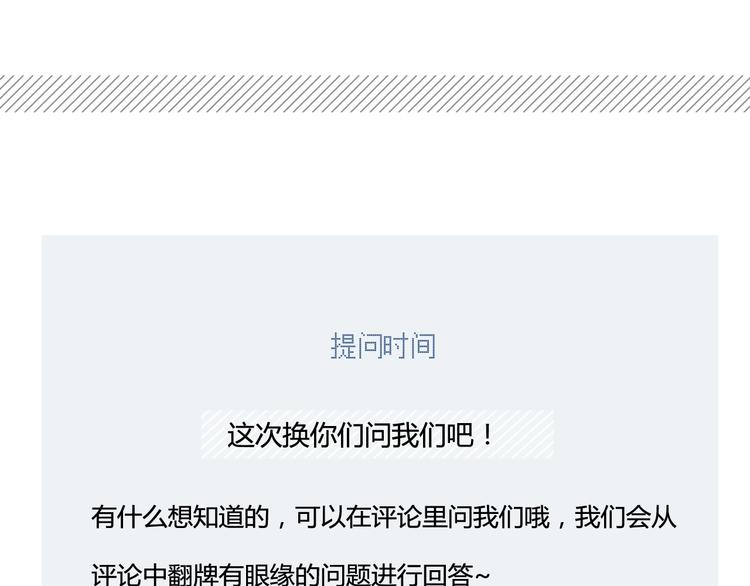This screenshot has width=750, height=586.
Task: Click the phrase 可以在评论里问我们哦
Action: (x=422, y=517)
